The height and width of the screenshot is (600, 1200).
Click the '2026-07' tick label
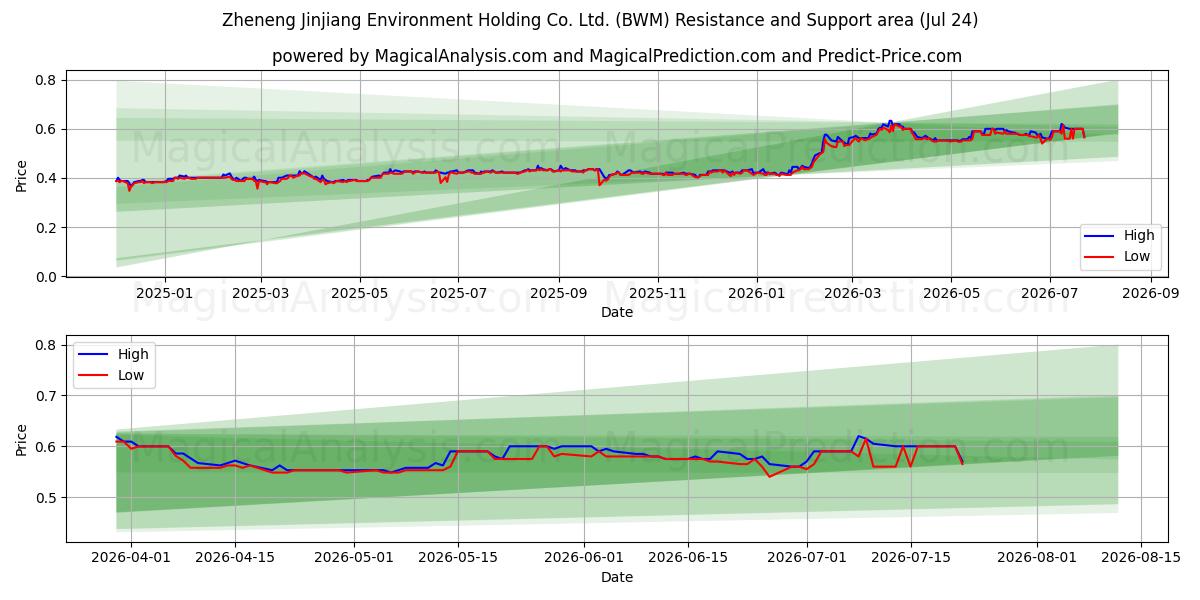tap(1049, 294)
